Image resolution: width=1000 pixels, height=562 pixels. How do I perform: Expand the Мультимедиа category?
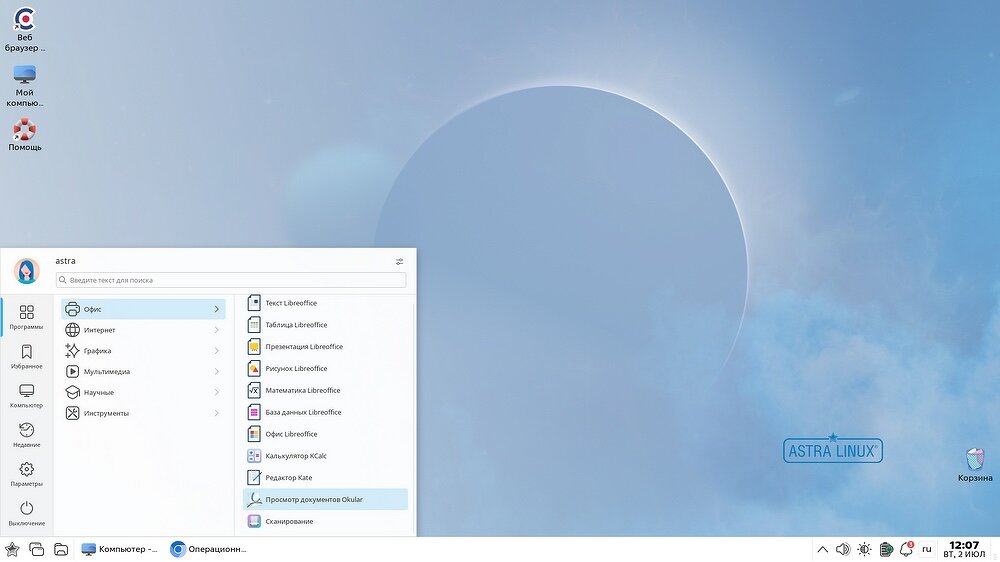(x=143, y=371)
